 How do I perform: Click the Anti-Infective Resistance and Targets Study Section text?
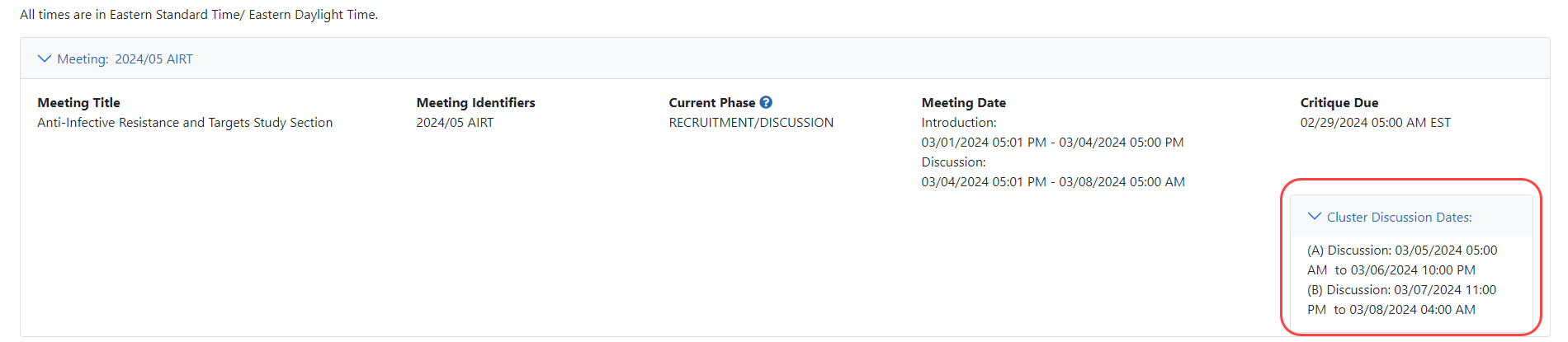coord(185,123)
